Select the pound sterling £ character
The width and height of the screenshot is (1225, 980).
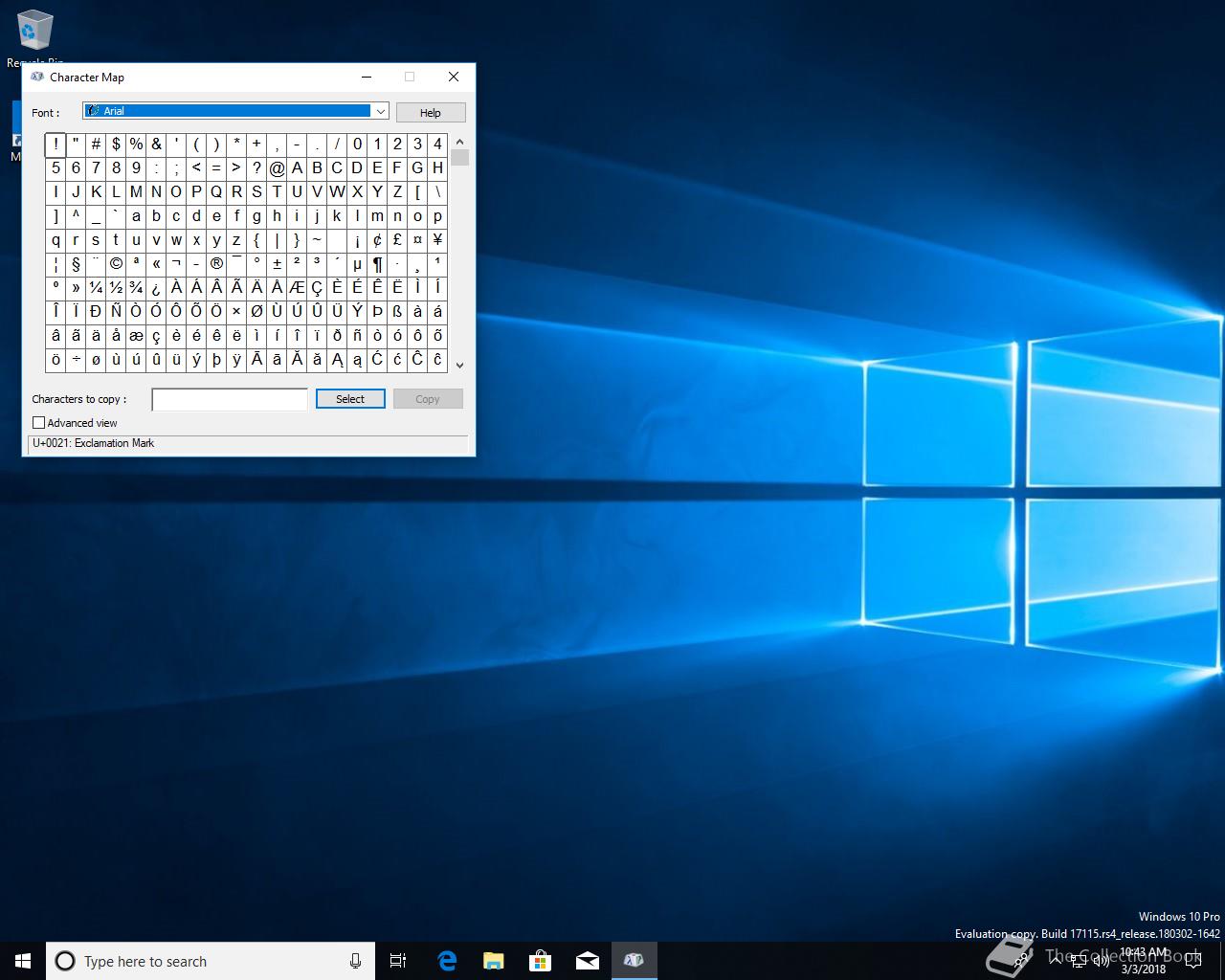(397, 240)
